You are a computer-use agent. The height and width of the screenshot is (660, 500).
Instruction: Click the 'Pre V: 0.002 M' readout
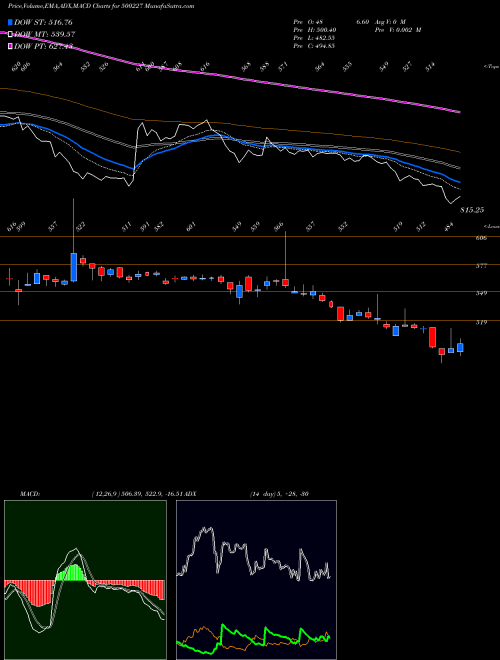[x=399, y=30]
